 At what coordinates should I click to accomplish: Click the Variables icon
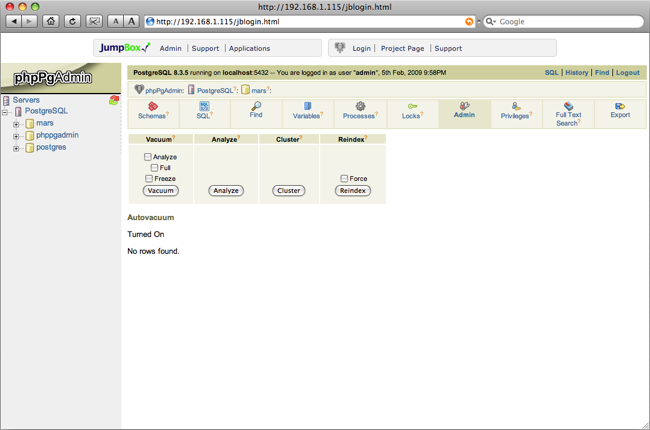pyautogui.click(x=308, y=106)
